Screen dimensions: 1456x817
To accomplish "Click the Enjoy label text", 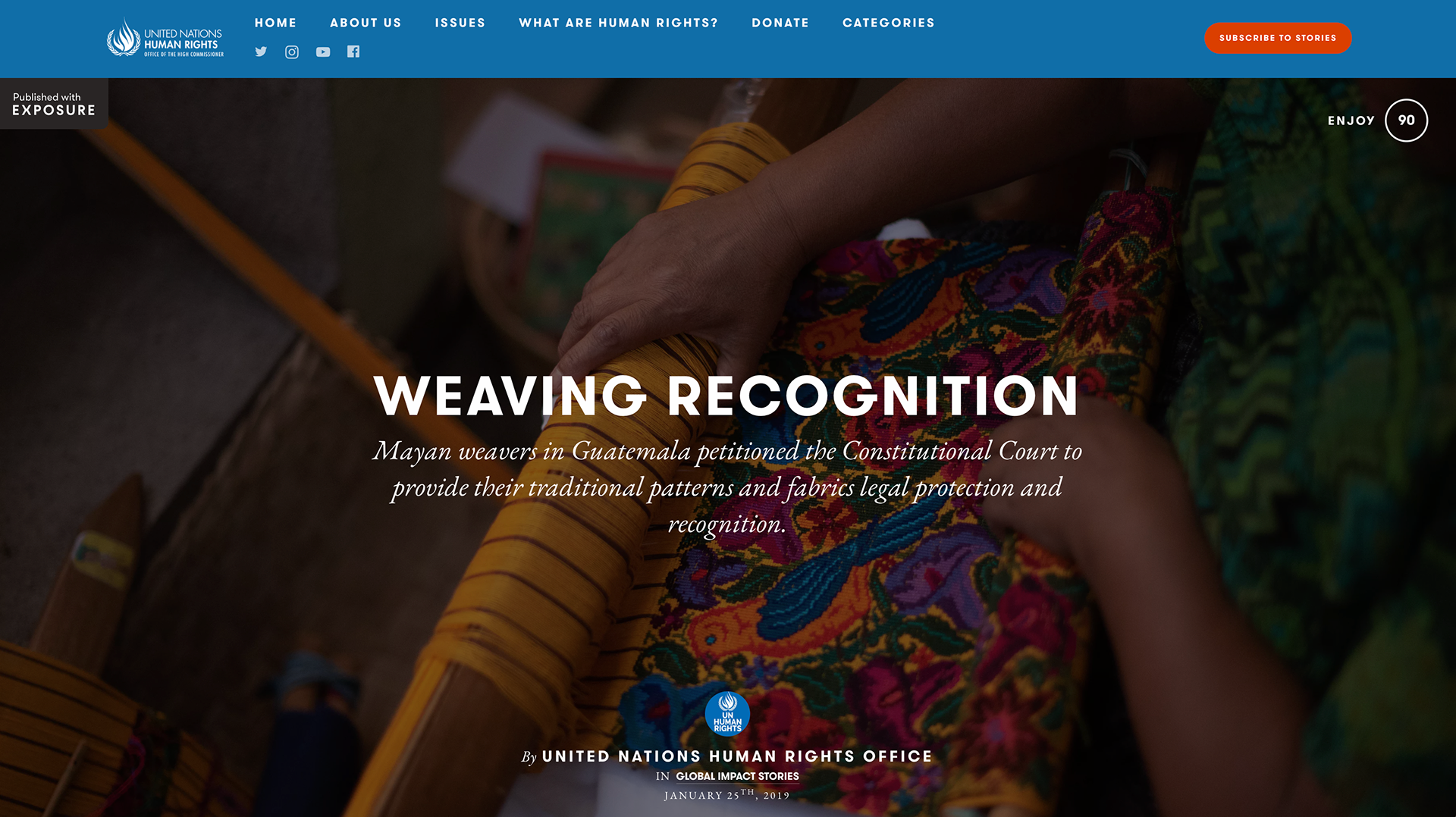I will click(1351, 121).
